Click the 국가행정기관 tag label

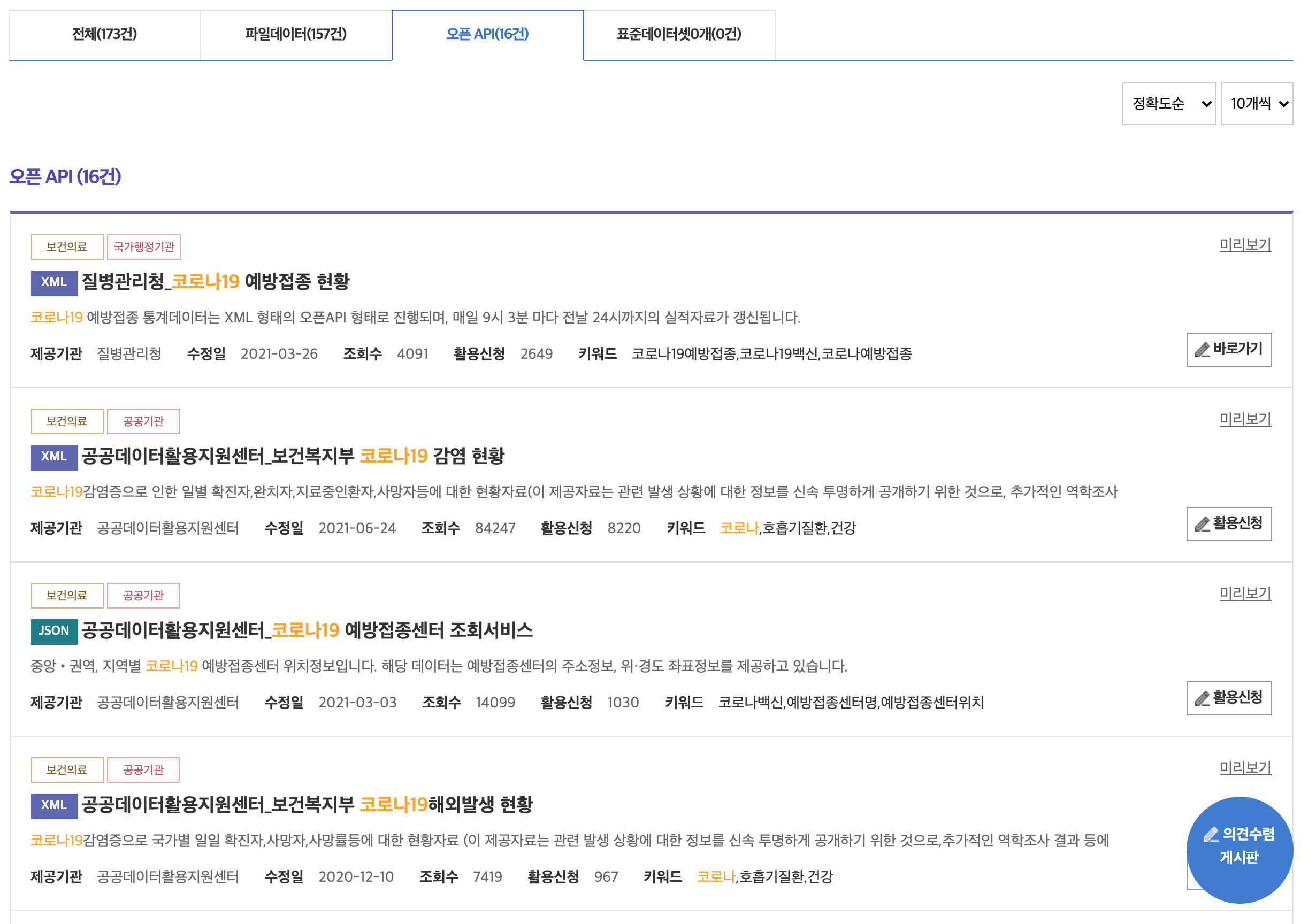[143, 247]
